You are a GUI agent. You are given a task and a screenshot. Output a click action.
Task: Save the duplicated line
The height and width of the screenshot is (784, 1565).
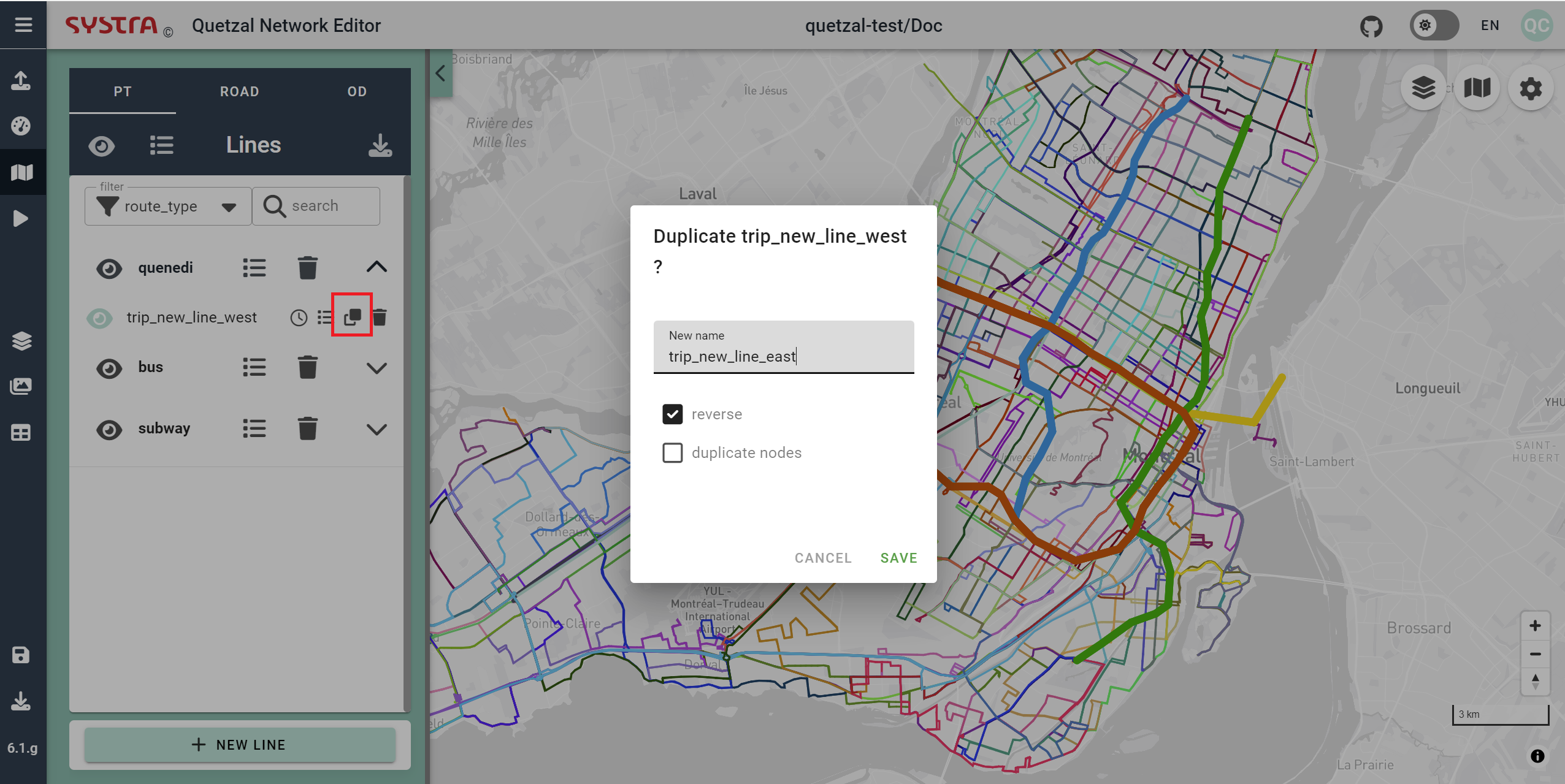[899, 558]
